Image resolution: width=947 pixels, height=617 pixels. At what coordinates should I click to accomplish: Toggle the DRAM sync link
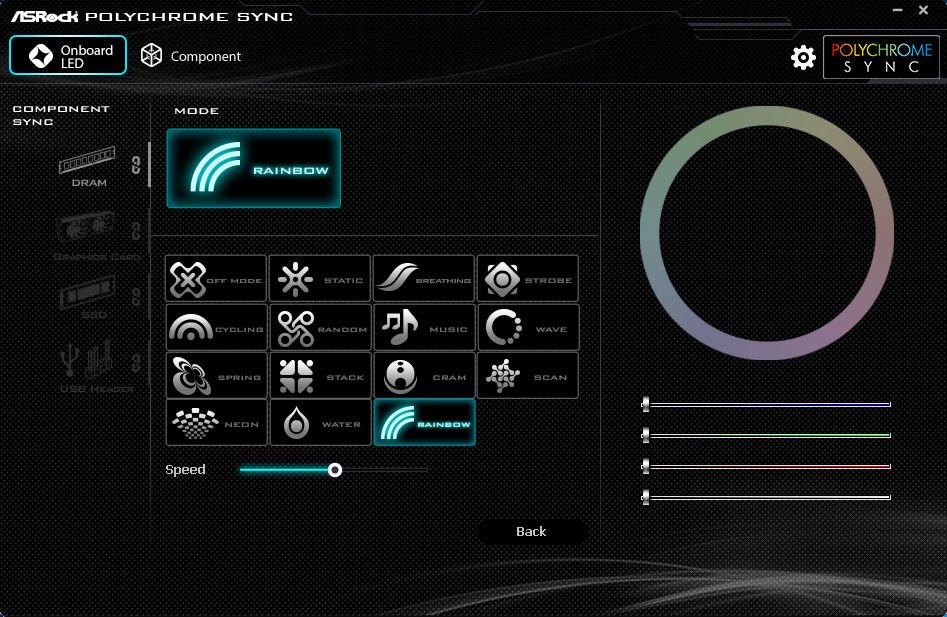tap(136, 165)
